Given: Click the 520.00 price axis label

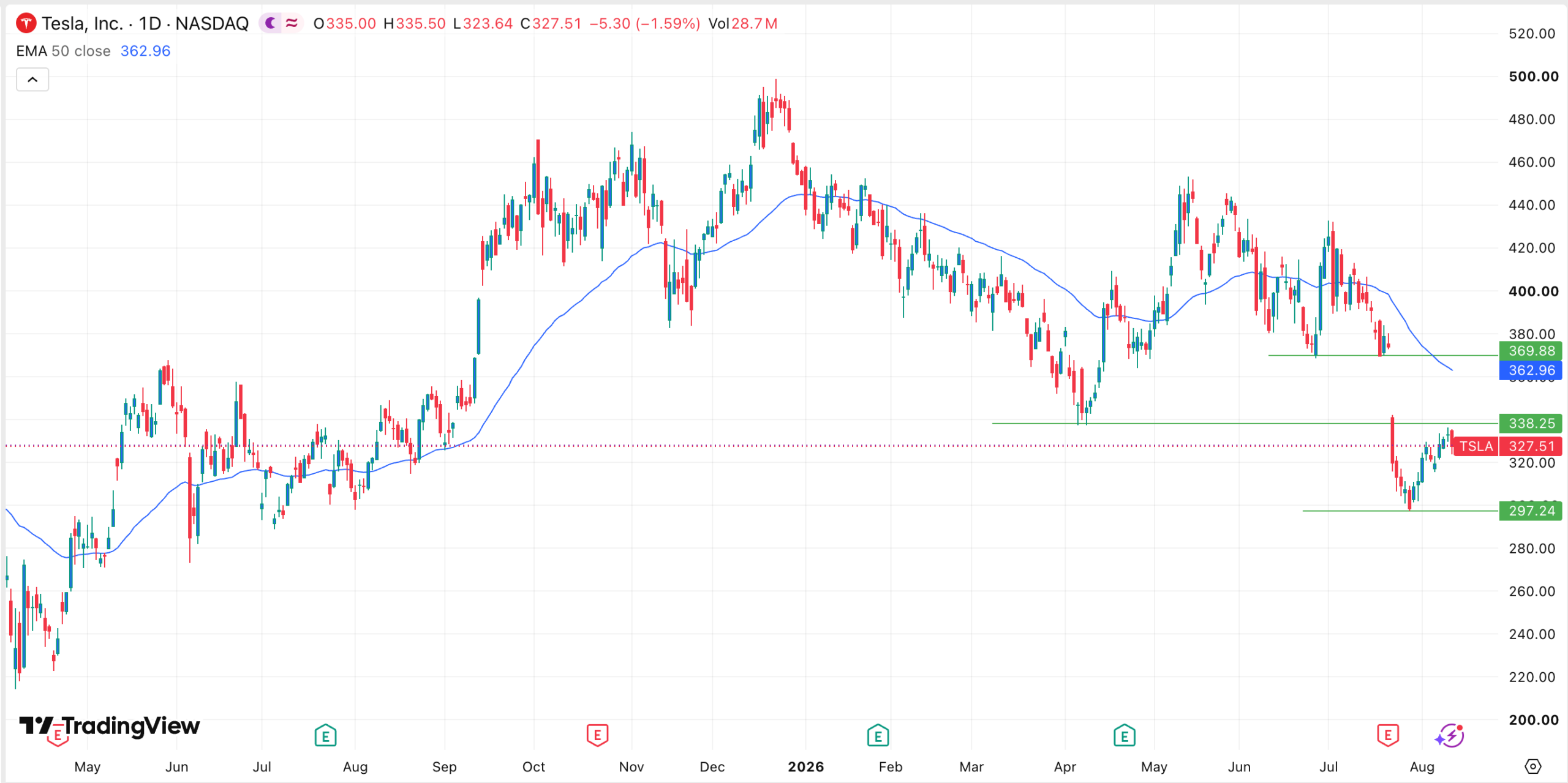Looking at the screenshot, I should click(x=1532, y=34).
